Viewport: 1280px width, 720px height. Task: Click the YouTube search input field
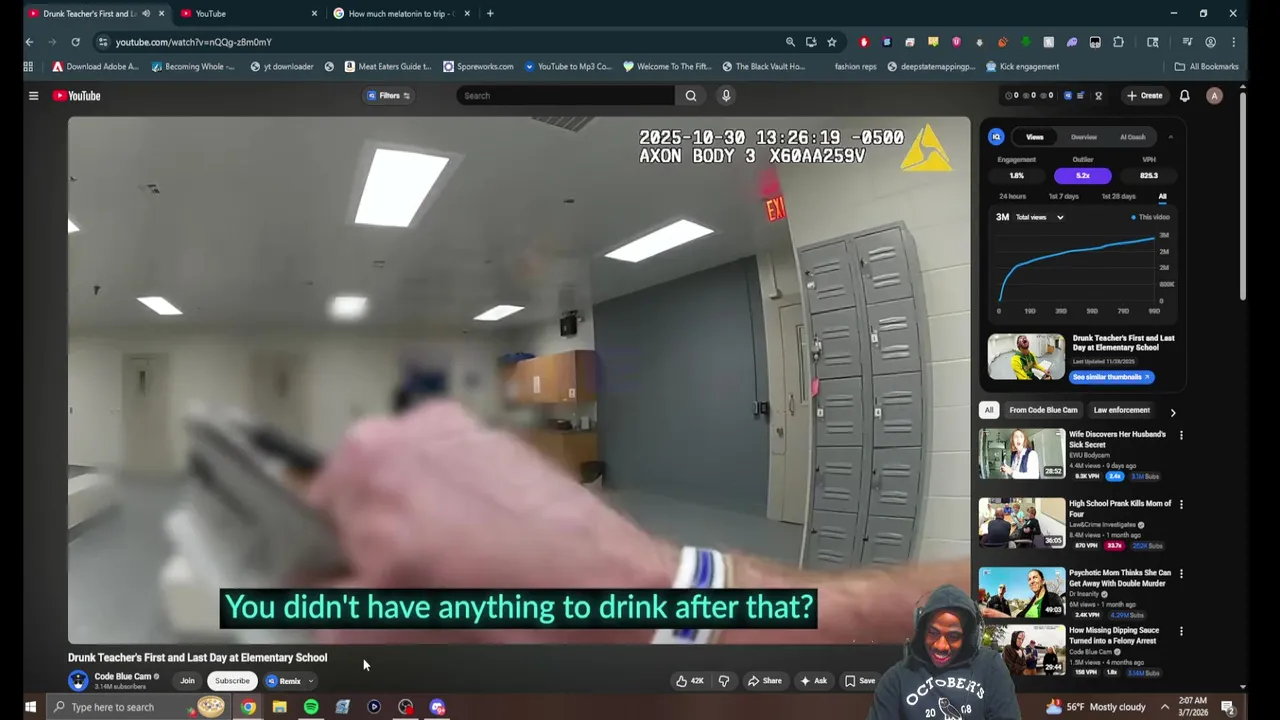click(x=565, y=96)
